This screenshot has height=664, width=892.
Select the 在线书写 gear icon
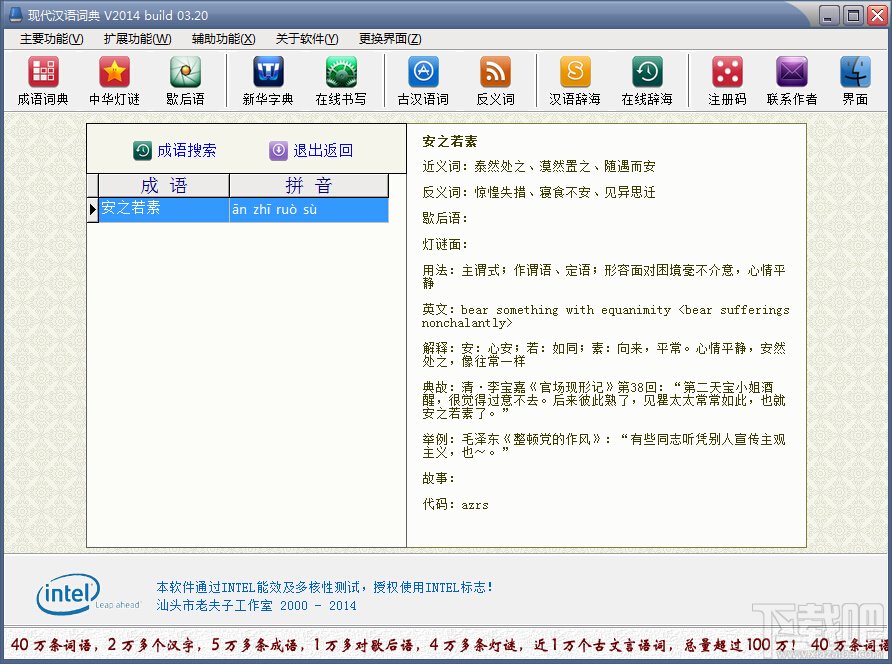(x=341, y=81)
